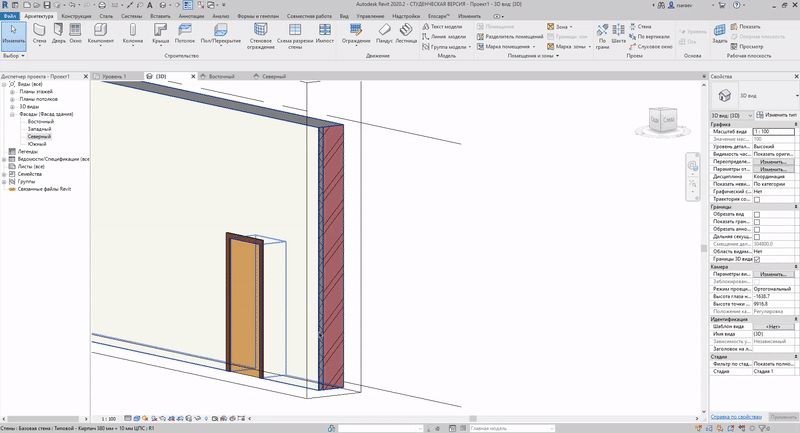Toggle the Обрезать аннотации checkbox
Screen dimensions: 800x433
pos(757,230)
